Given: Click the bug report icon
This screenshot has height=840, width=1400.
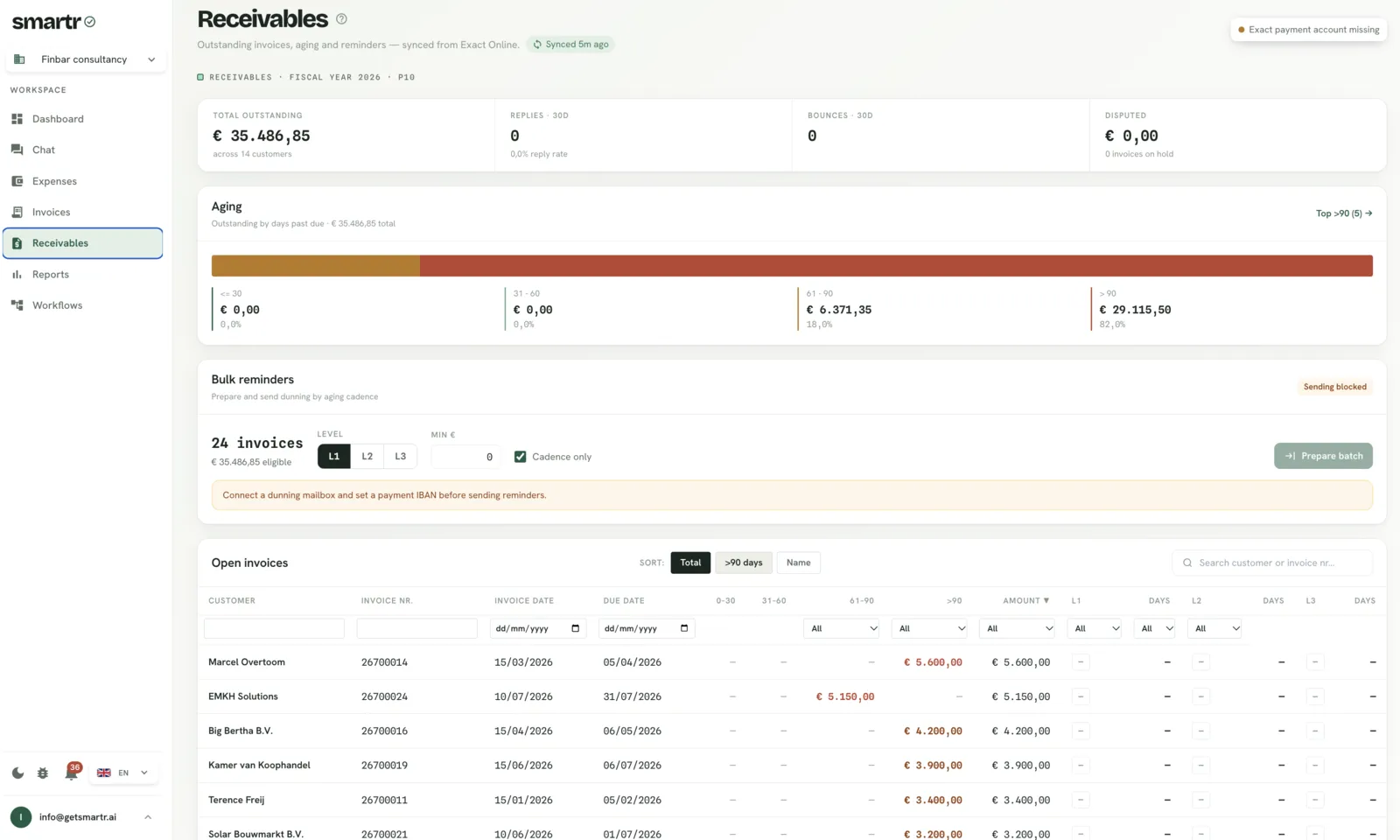Looking at the screenshot, I should [43, 773].
